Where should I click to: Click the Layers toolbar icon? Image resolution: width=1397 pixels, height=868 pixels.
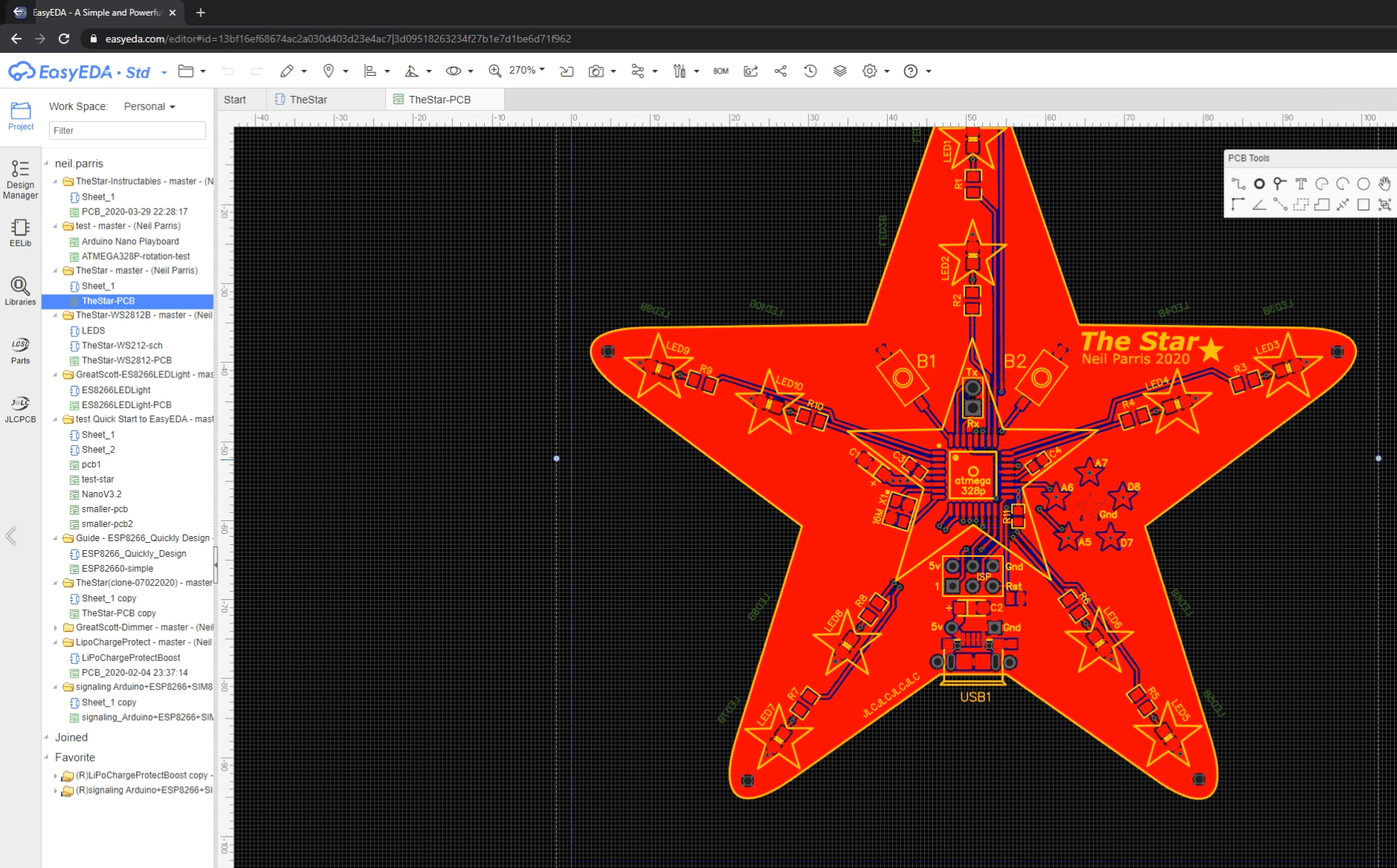click(840, 71)
